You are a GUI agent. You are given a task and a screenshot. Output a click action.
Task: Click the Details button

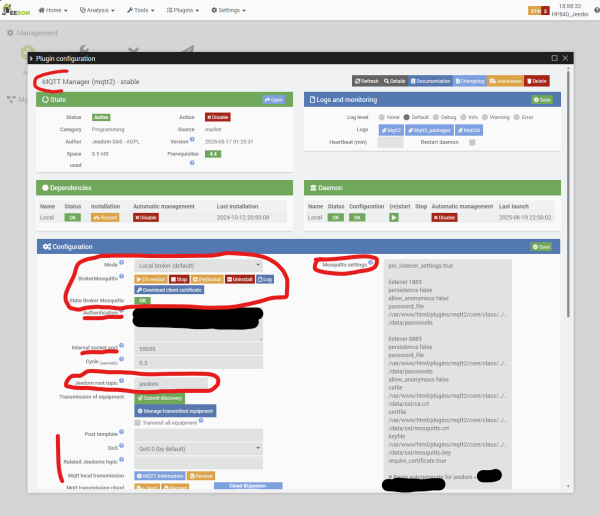[x=395, y=81]
